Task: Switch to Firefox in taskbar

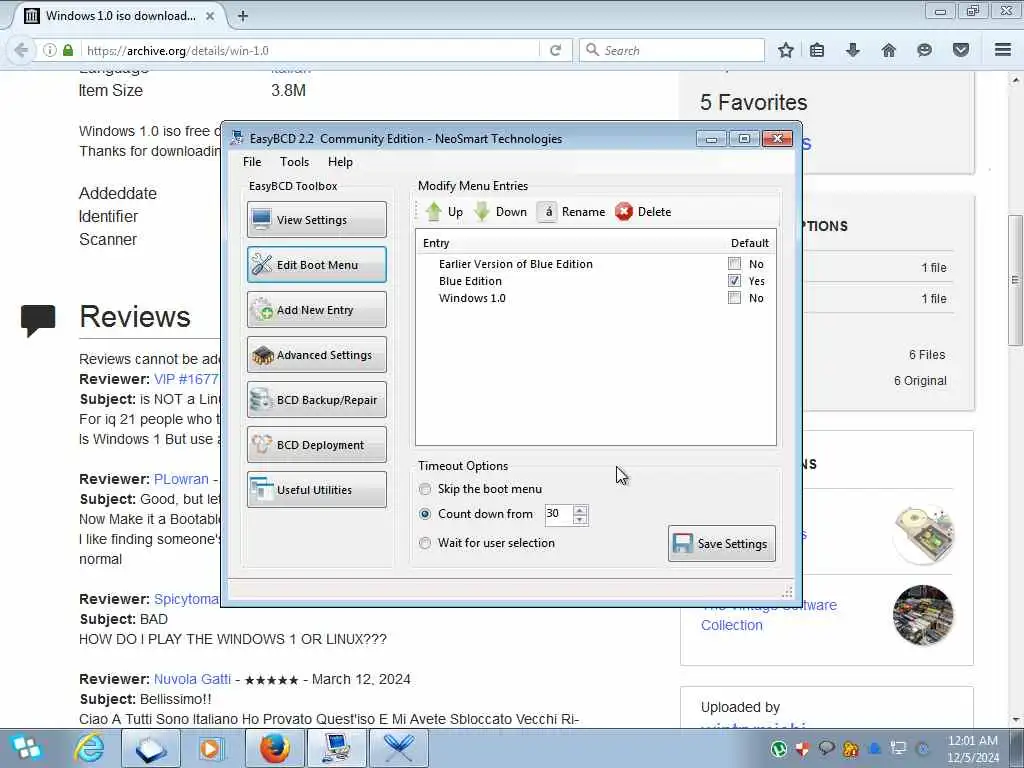Action: pyautogui.click(x=275, y=748)
